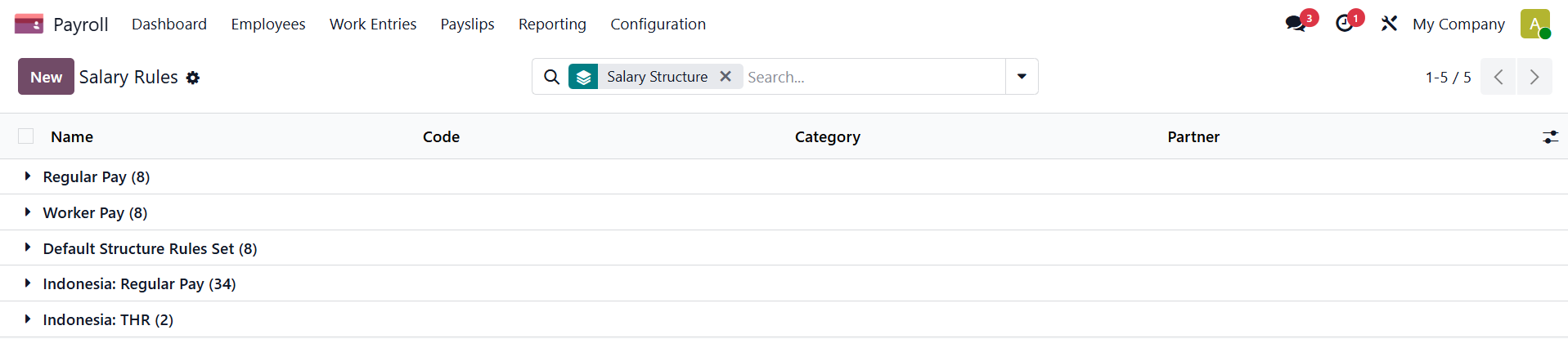Viewport: 1568px width, 339px height.
Task: Open the Employees menu
Action: (268, 24)
